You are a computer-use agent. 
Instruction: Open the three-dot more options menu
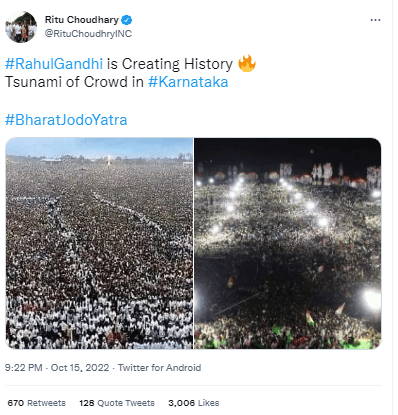375,20
